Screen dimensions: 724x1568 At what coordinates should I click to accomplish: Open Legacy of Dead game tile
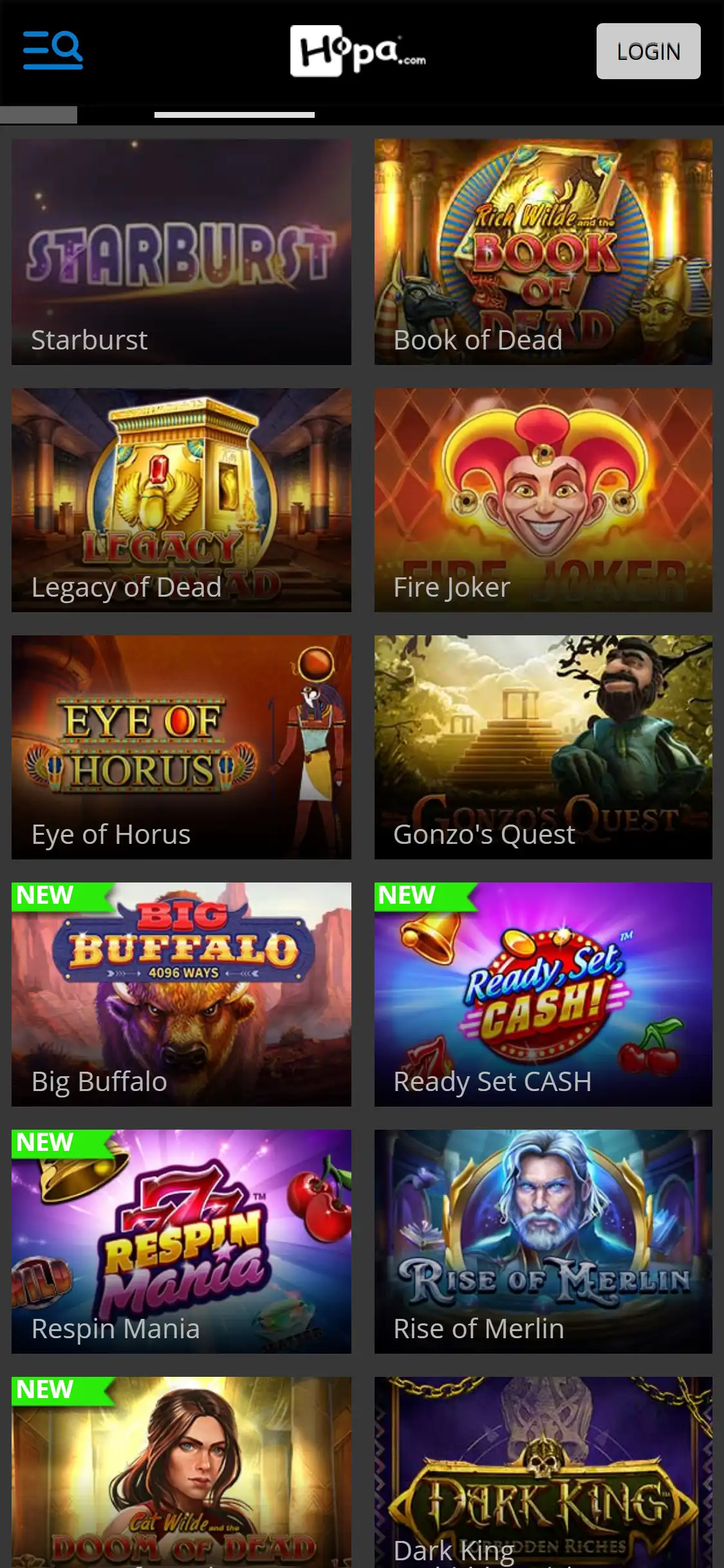[181, 499]
